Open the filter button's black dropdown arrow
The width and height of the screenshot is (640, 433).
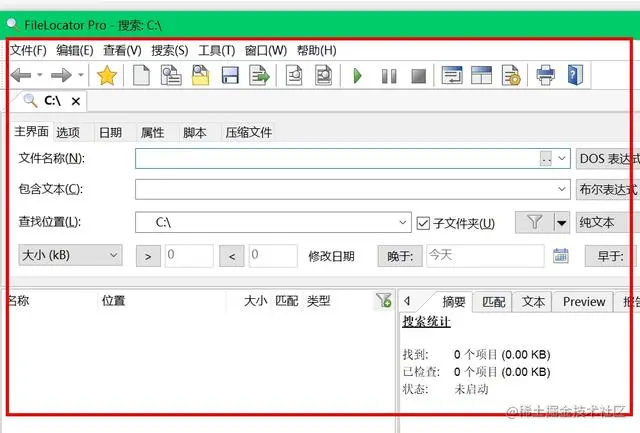tap(562, 223)
